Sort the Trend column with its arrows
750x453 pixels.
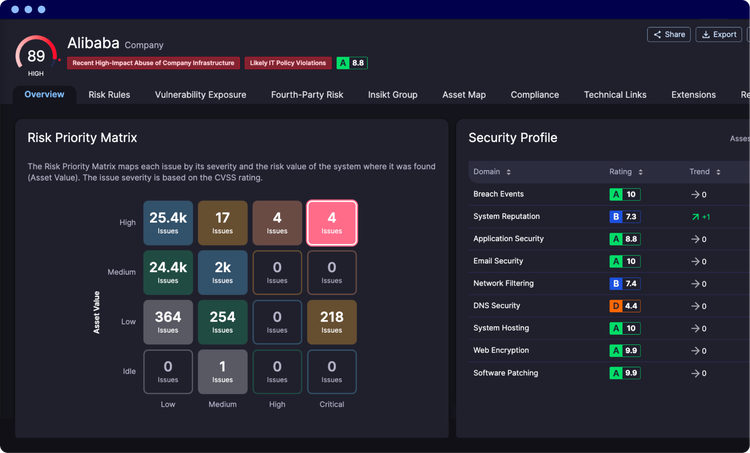point(718,172)
